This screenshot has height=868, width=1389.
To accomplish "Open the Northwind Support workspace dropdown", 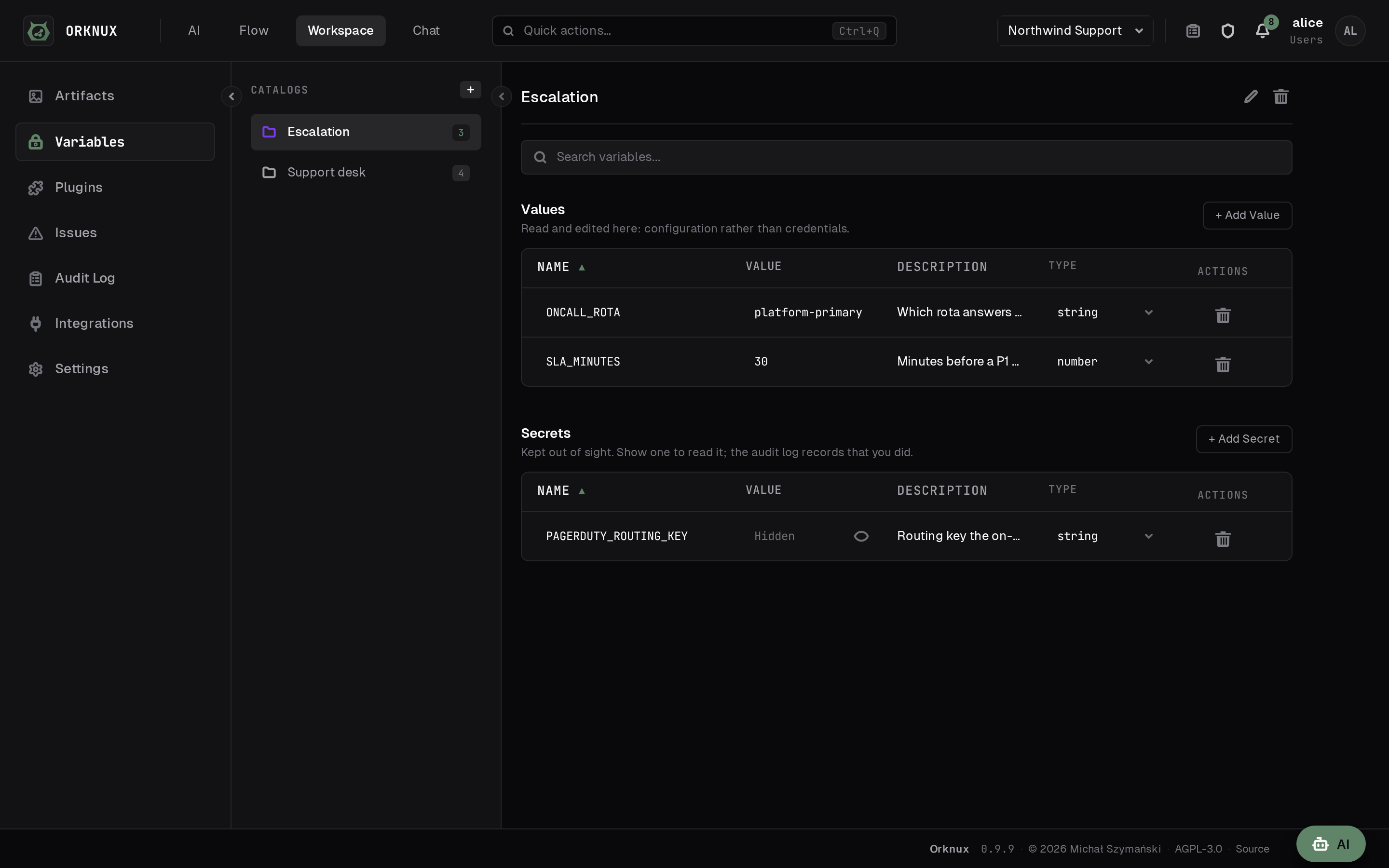I will (x=1075, y=31).
